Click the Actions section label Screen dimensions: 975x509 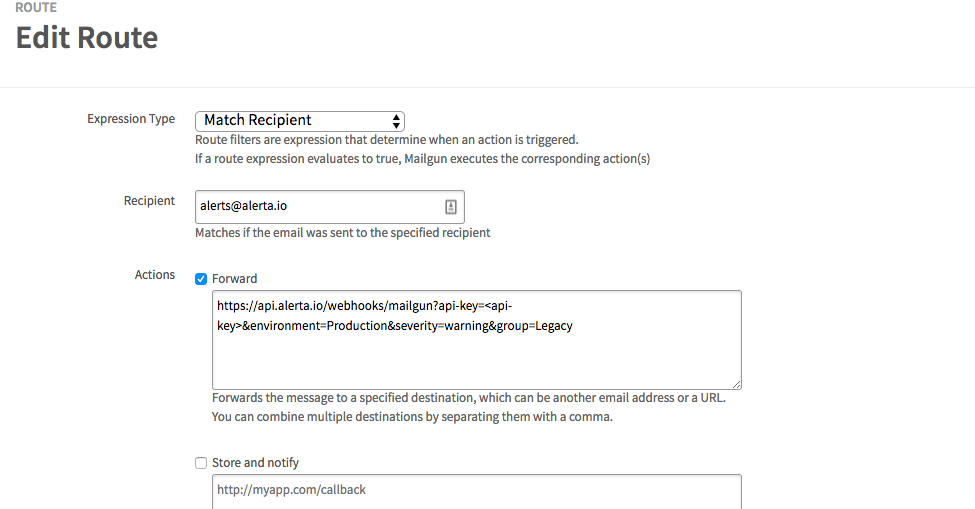click(x=155, y=275)
